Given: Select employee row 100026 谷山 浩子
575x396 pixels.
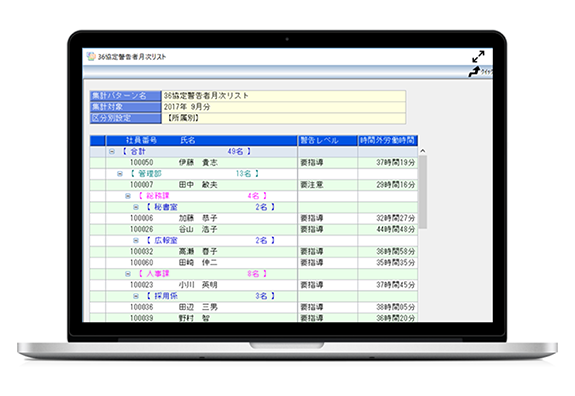Looking at the screenshot, I should 254,230.
